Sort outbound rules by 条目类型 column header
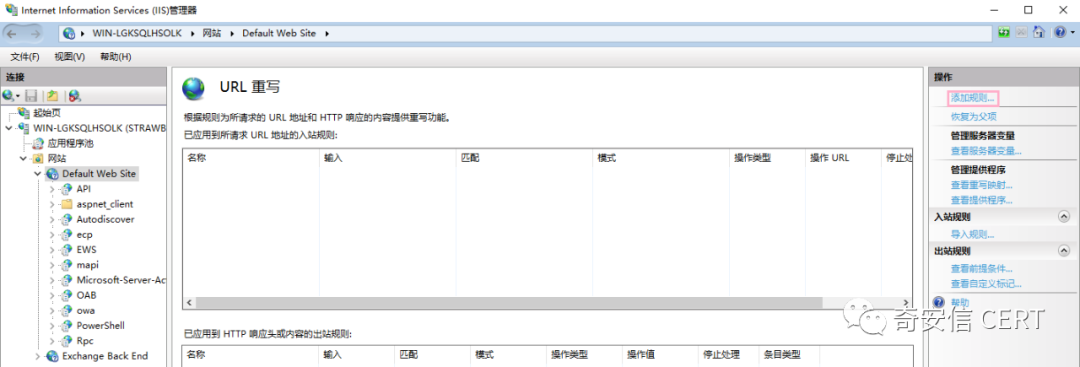 pyautogui.click(x=789, y=355)
